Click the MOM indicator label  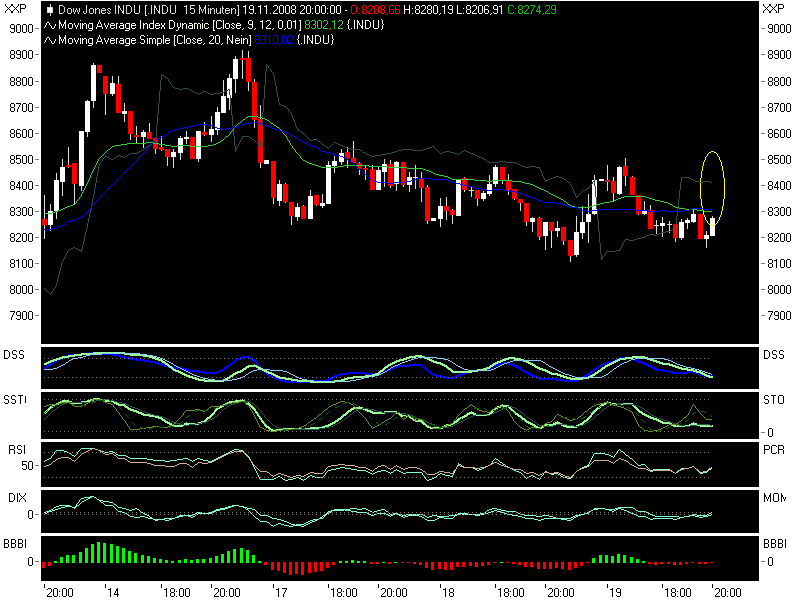pos(774,498)
